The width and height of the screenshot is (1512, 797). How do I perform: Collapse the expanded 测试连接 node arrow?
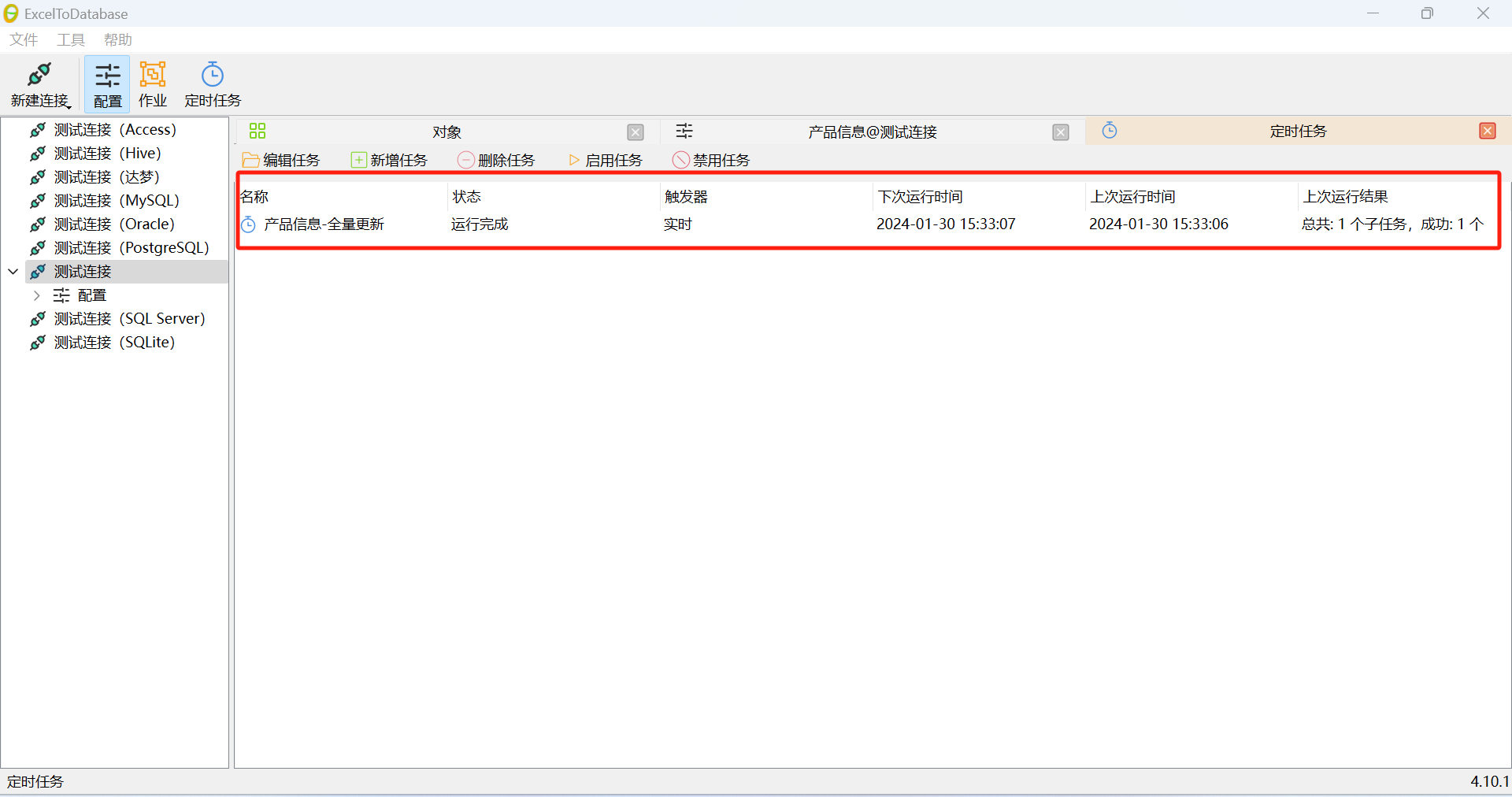pyautogui.click(x=13, y=271)
